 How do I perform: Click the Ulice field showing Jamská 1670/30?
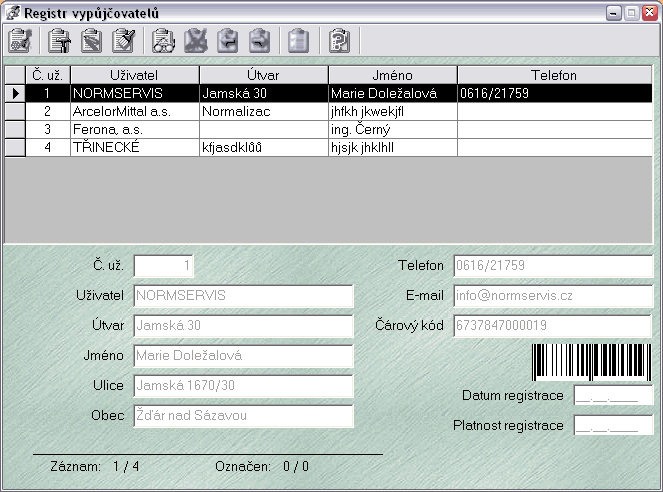tap(243, 386)
